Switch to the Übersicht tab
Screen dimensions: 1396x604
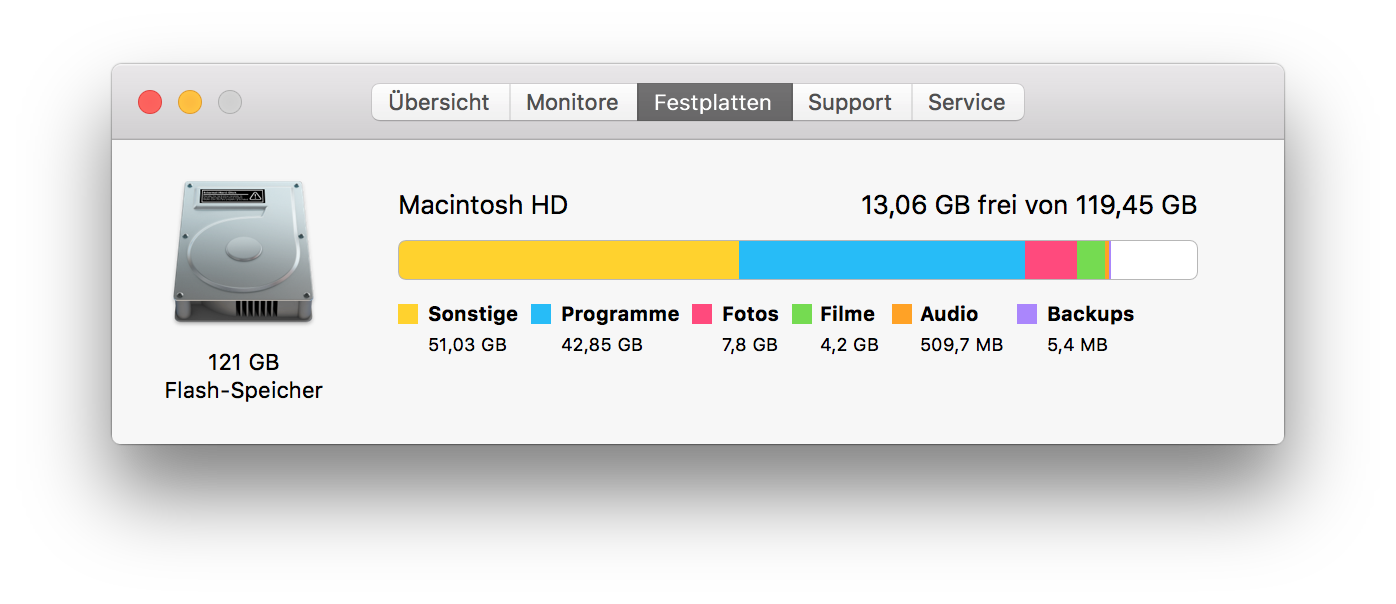coord(440,102)
